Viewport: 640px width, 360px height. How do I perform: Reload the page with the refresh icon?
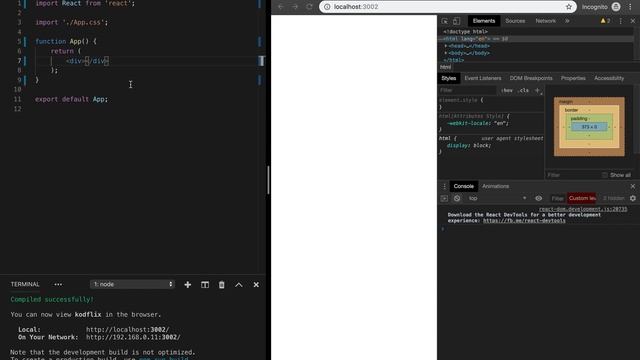309,7
